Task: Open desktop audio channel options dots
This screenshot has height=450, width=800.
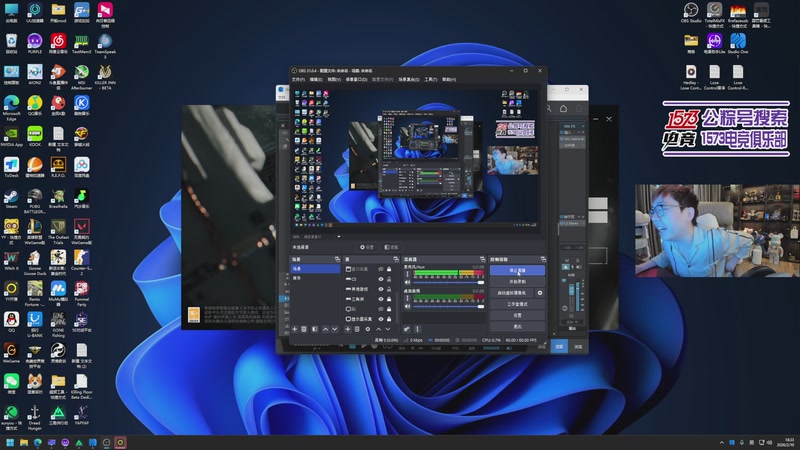Action: tap(407, 298)
